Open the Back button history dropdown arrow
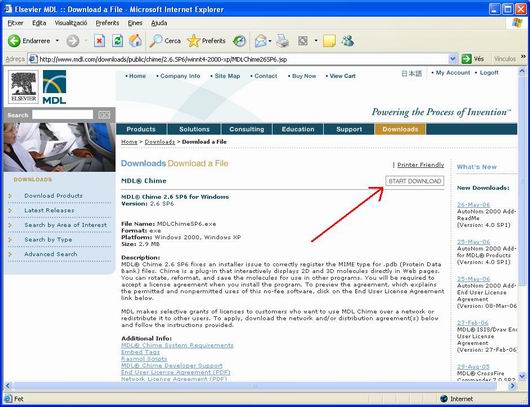Viewport: 530px width, 407px height. coord(57,41)
